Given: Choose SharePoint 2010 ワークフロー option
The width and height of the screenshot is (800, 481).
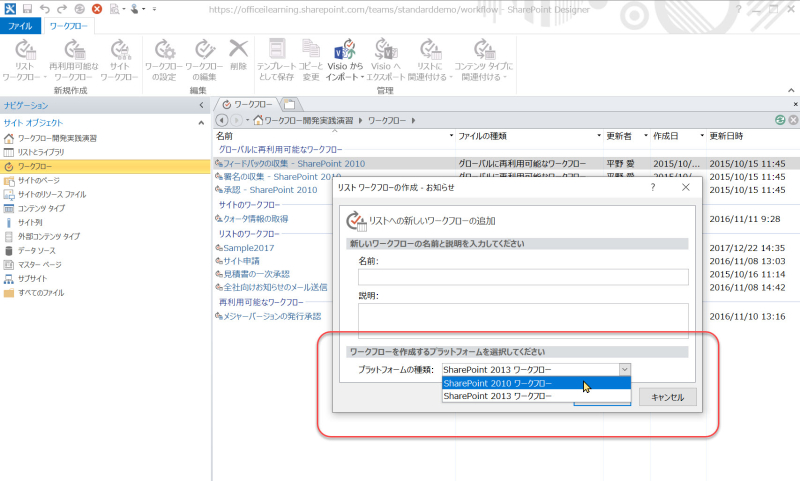Looking at the screenshot, I should pyautogui.click(x=536, y=383).
